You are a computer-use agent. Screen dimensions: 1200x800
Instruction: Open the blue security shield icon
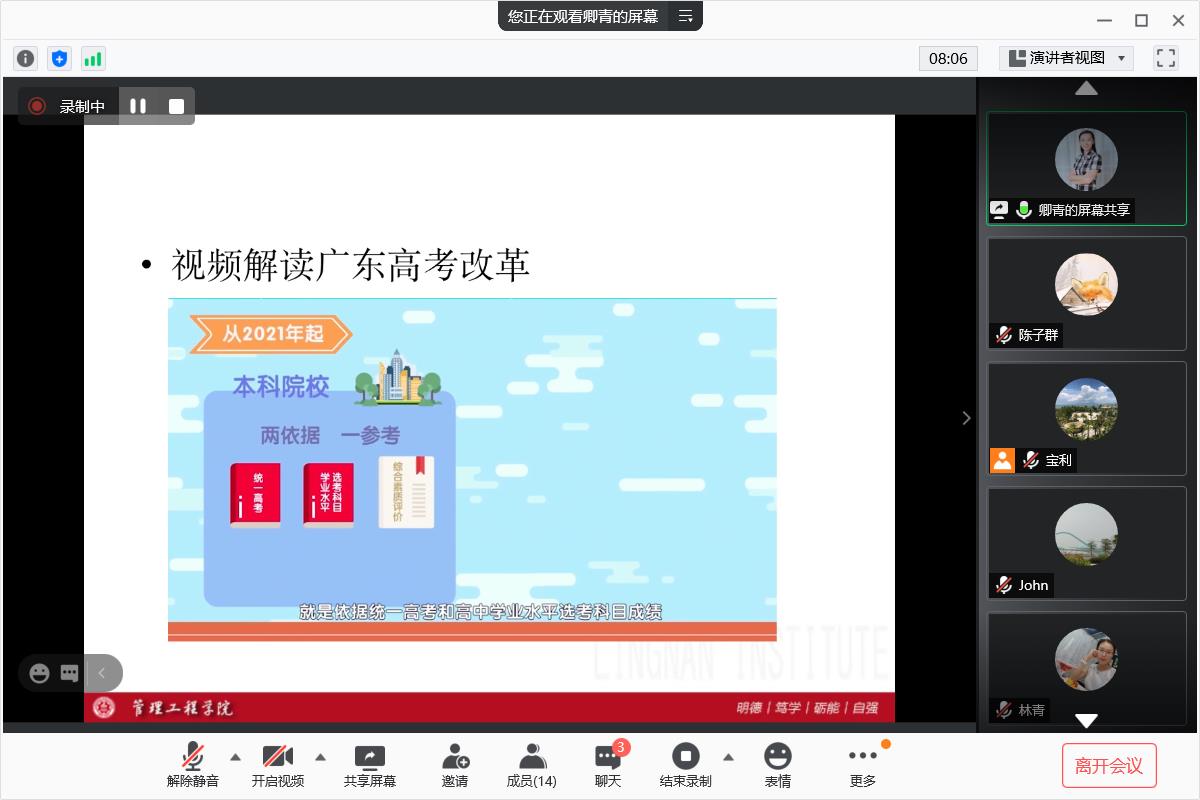[x=60, y=58]
